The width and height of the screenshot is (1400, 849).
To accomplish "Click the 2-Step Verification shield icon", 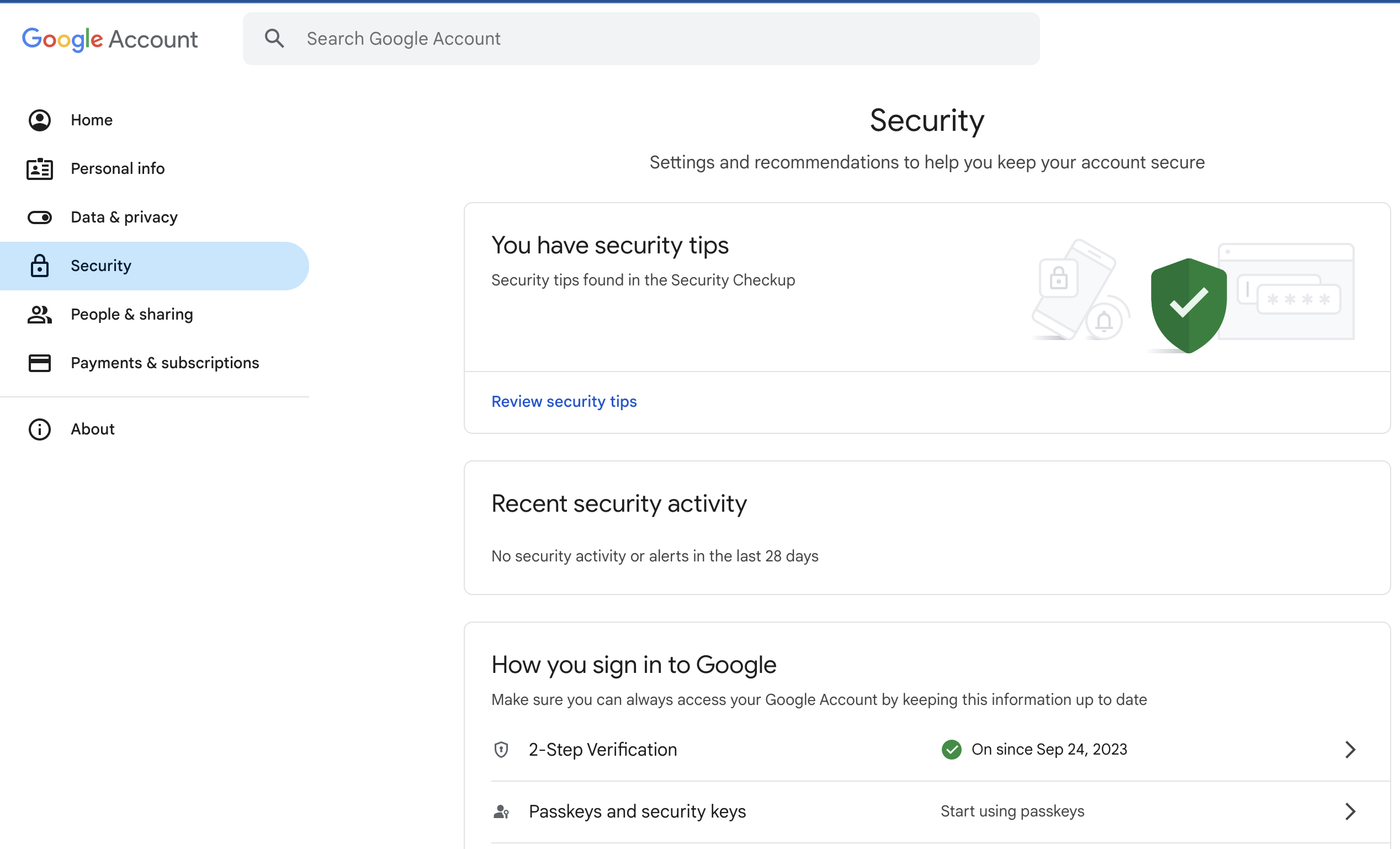I will [501, 750].
